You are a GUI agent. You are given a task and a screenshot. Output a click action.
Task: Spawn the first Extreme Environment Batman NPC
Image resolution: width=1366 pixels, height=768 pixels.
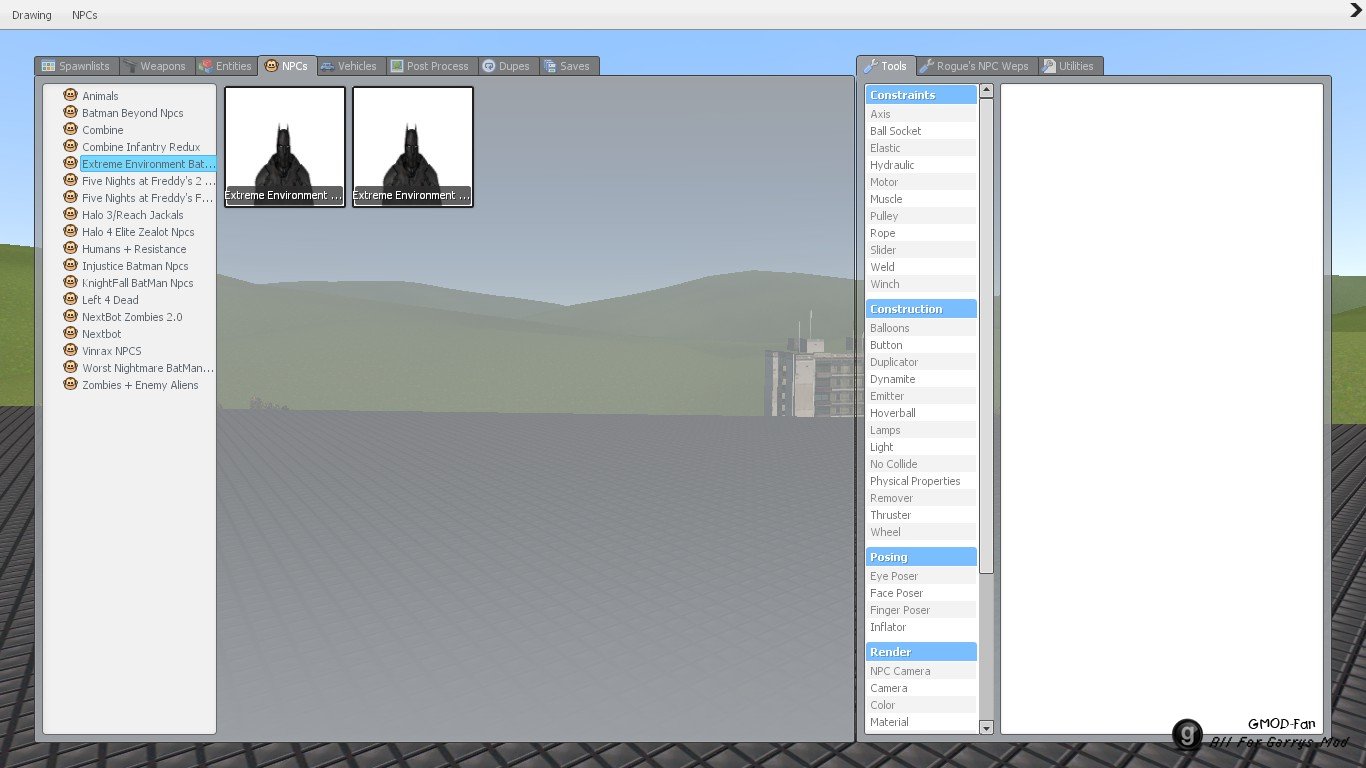[x=285, y=147]
